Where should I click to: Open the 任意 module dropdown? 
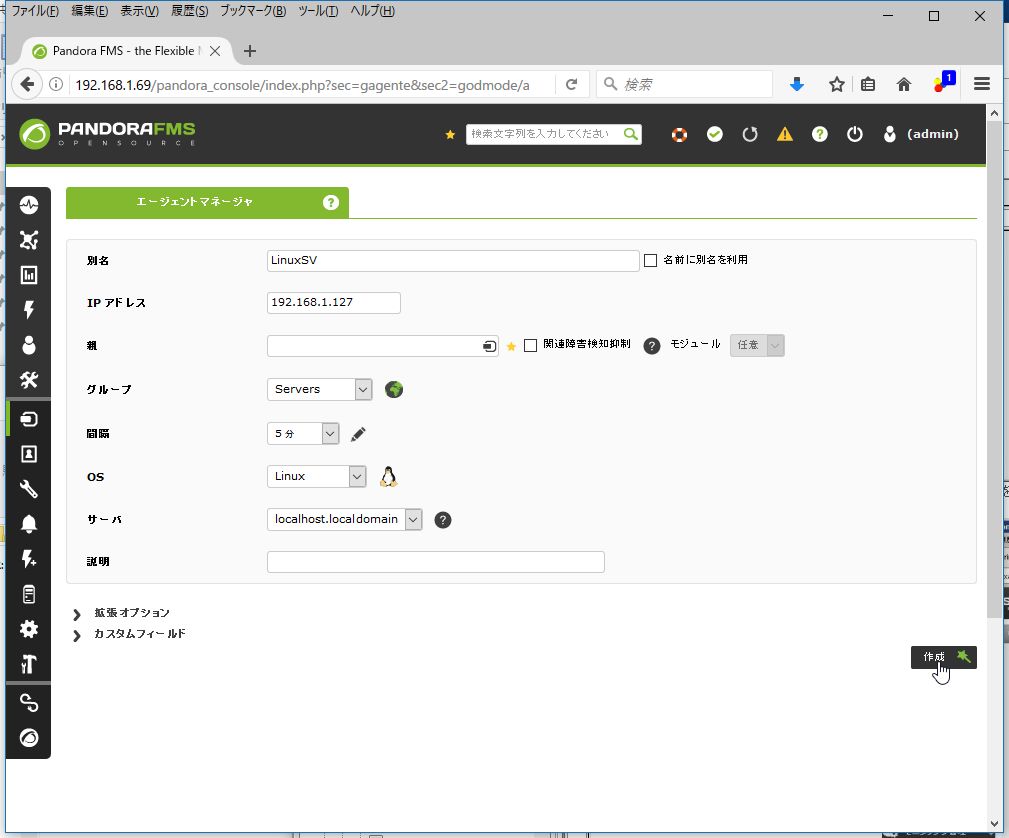(757, 345)
